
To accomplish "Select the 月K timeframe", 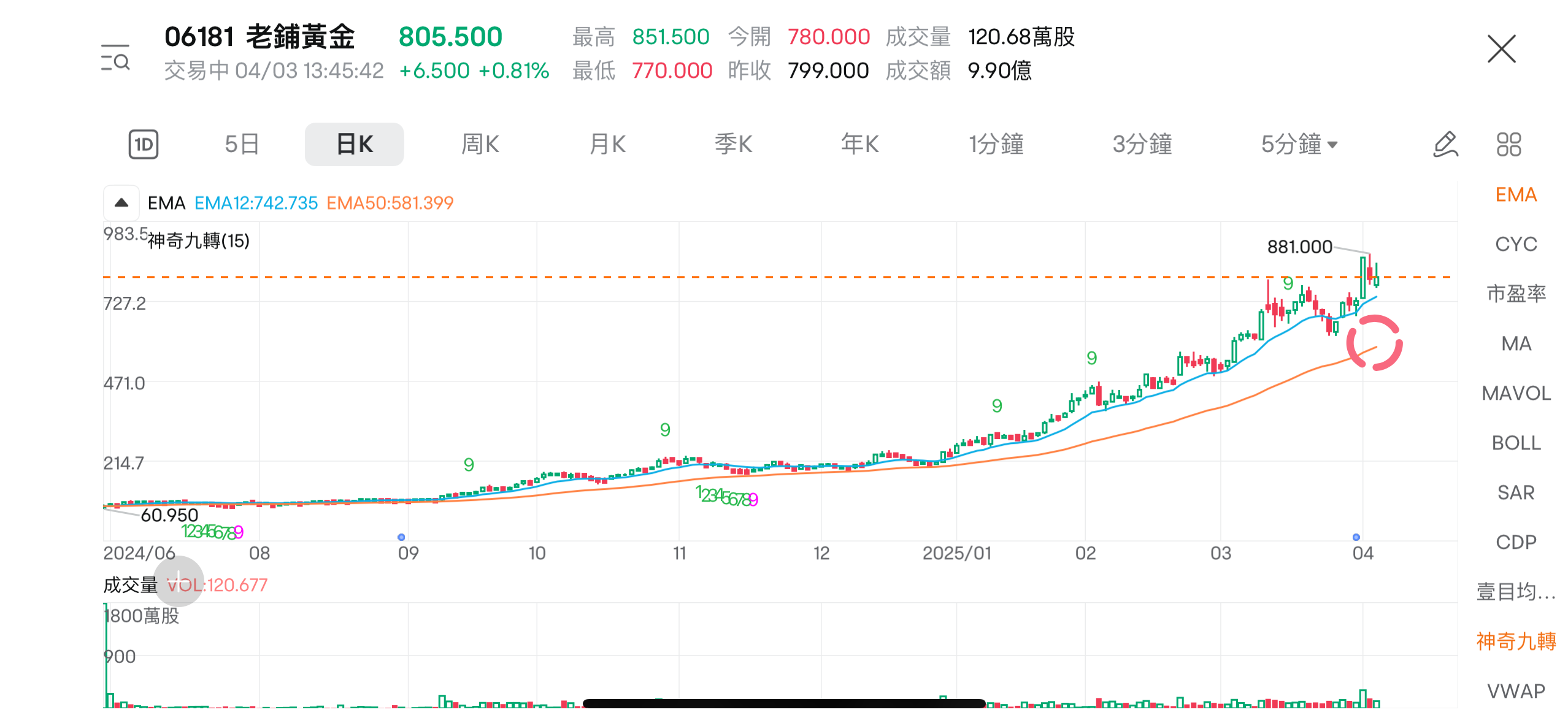I will tap(607, 143).
